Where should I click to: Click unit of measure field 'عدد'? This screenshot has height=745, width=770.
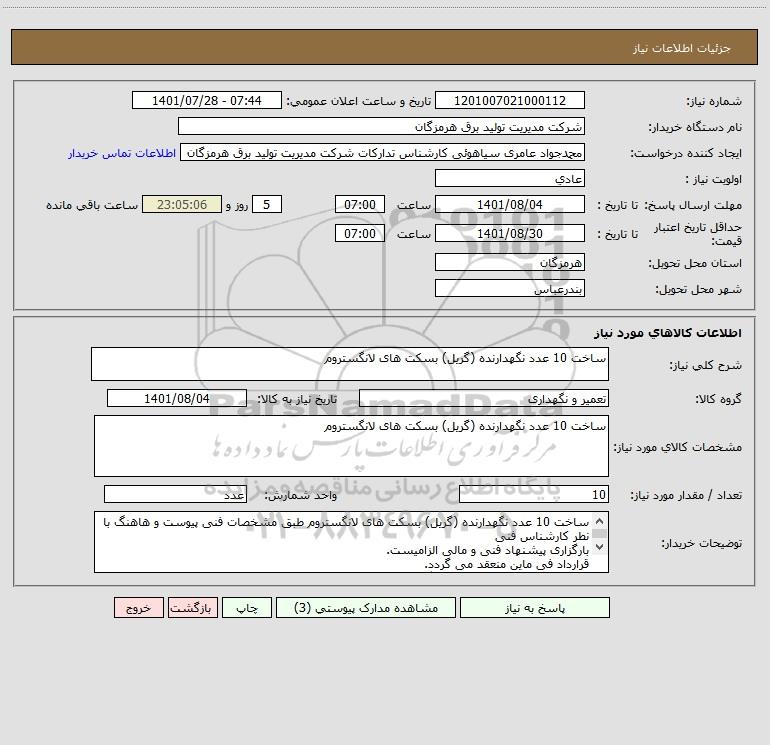tap(175, 495)
